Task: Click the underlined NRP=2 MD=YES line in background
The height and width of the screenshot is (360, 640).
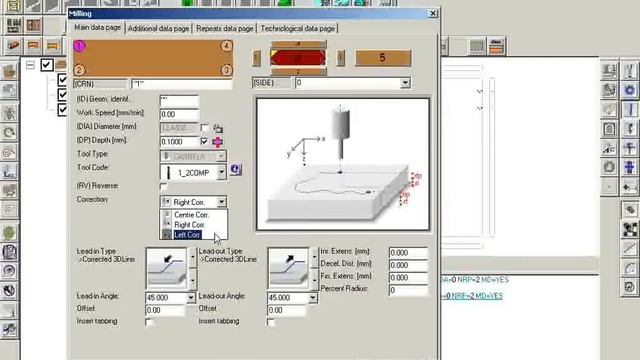Action: (473, 296)
